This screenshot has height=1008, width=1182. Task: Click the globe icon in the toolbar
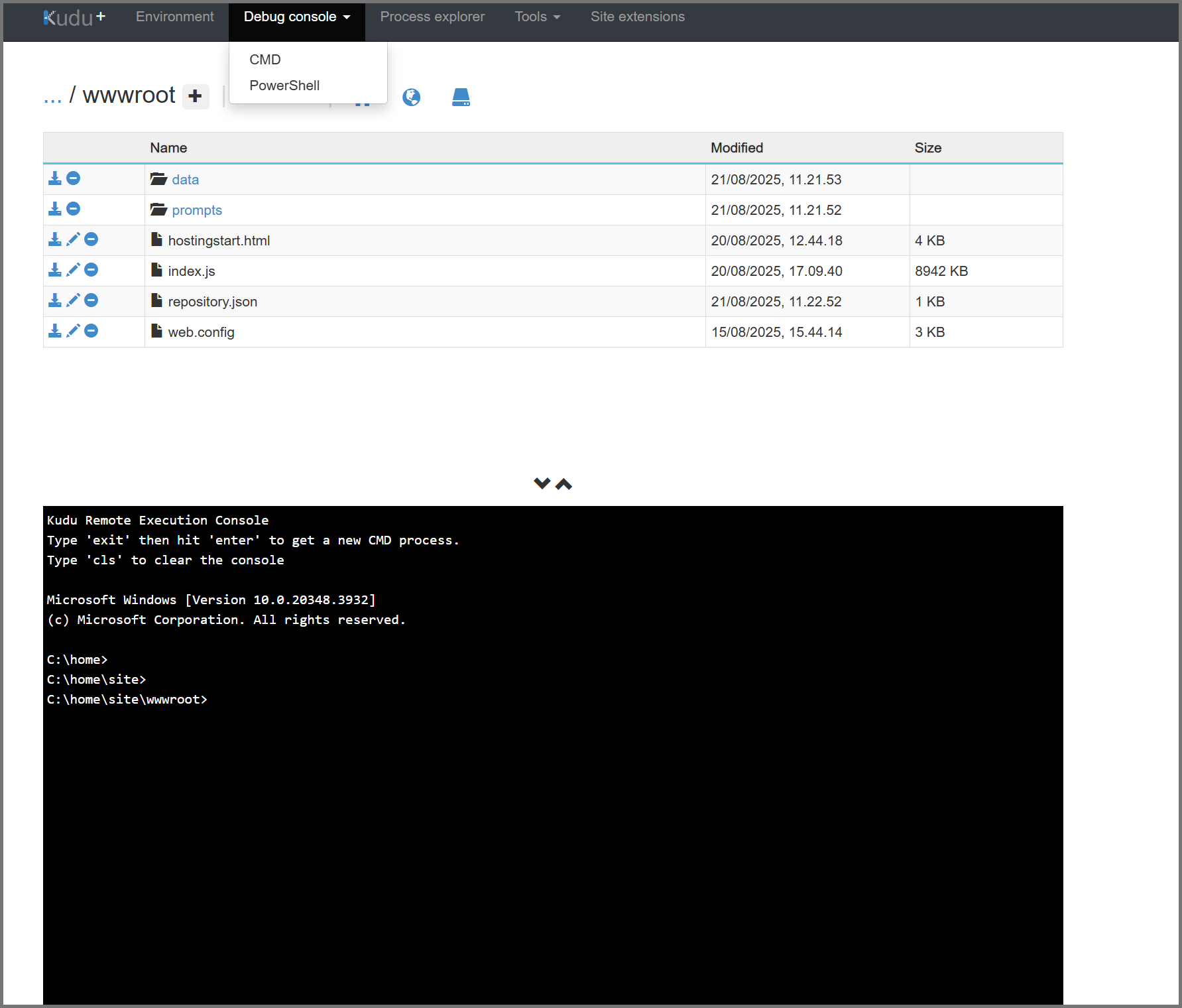pos(411,97)
